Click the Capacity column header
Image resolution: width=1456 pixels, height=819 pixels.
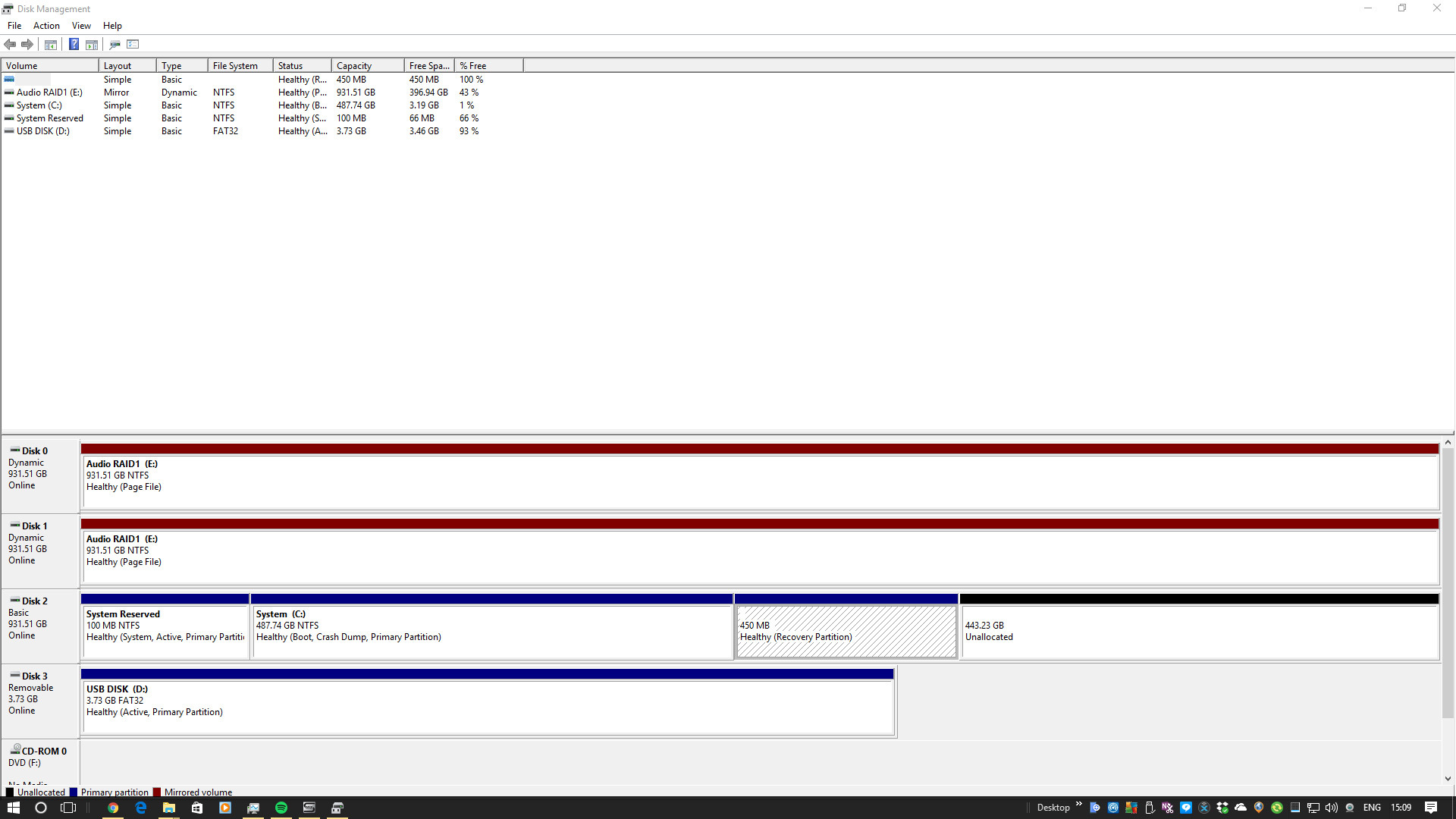pyautogui.click(x=354, y=65)
